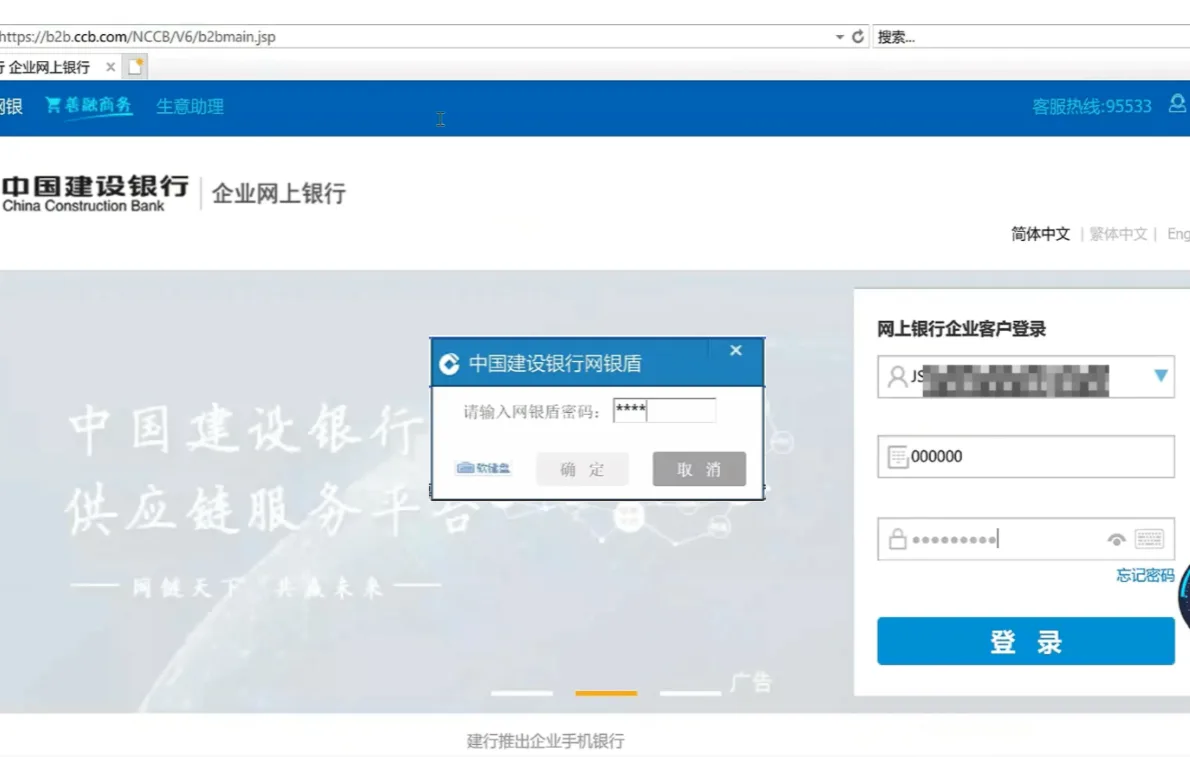
Task: Select the third banner carousel indicator
Action: (x=690, y=693)
